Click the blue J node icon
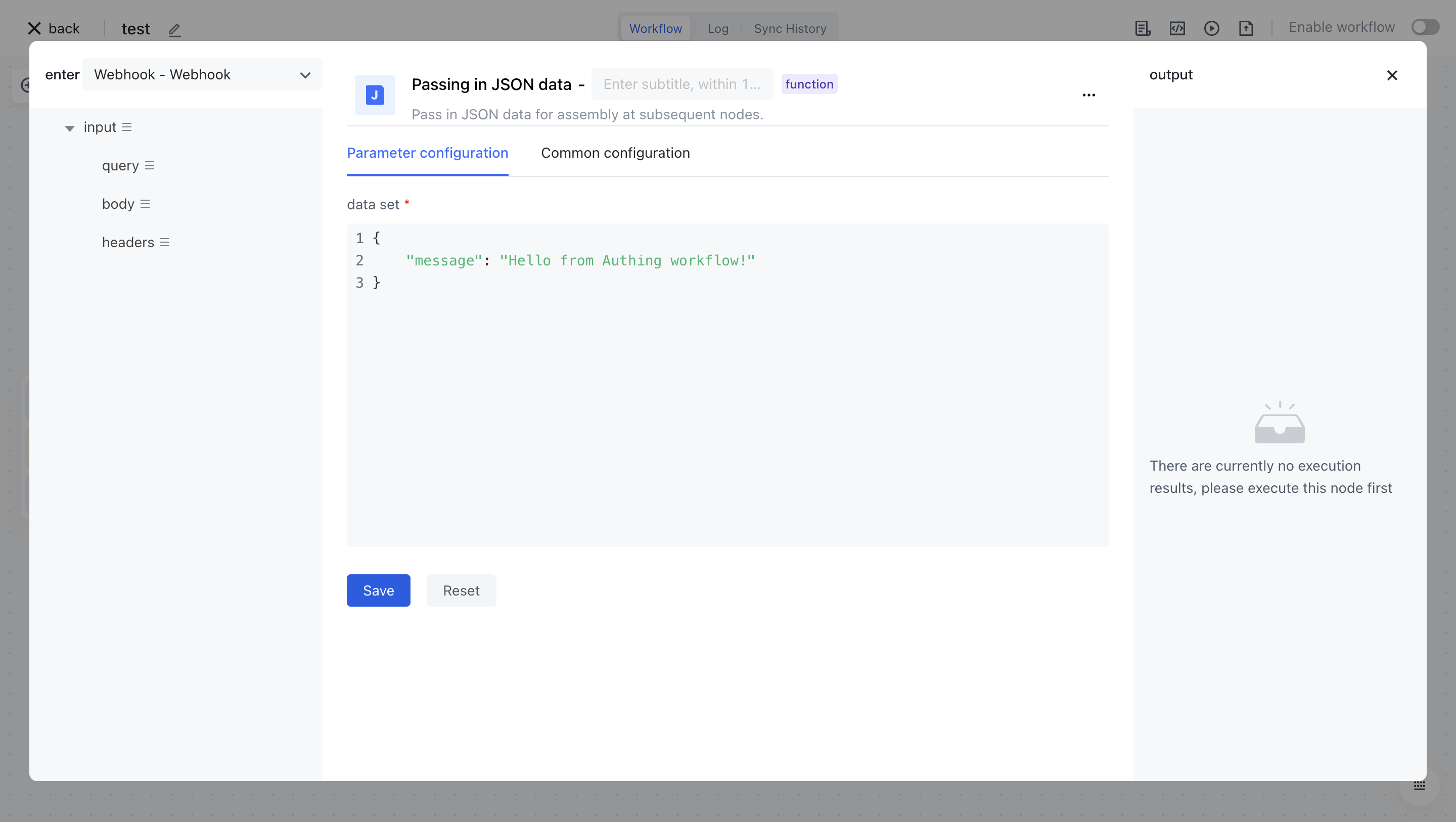This screenshot has width=1456, height=822. pyautogui.click(x=375, y=95)
